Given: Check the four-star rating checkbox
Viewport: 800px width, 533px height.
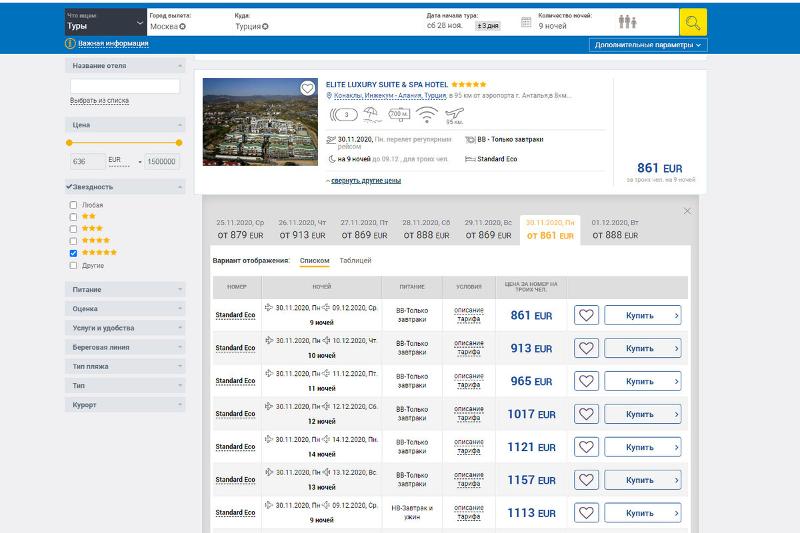Looking at the screenshot, I should (73, 241).
